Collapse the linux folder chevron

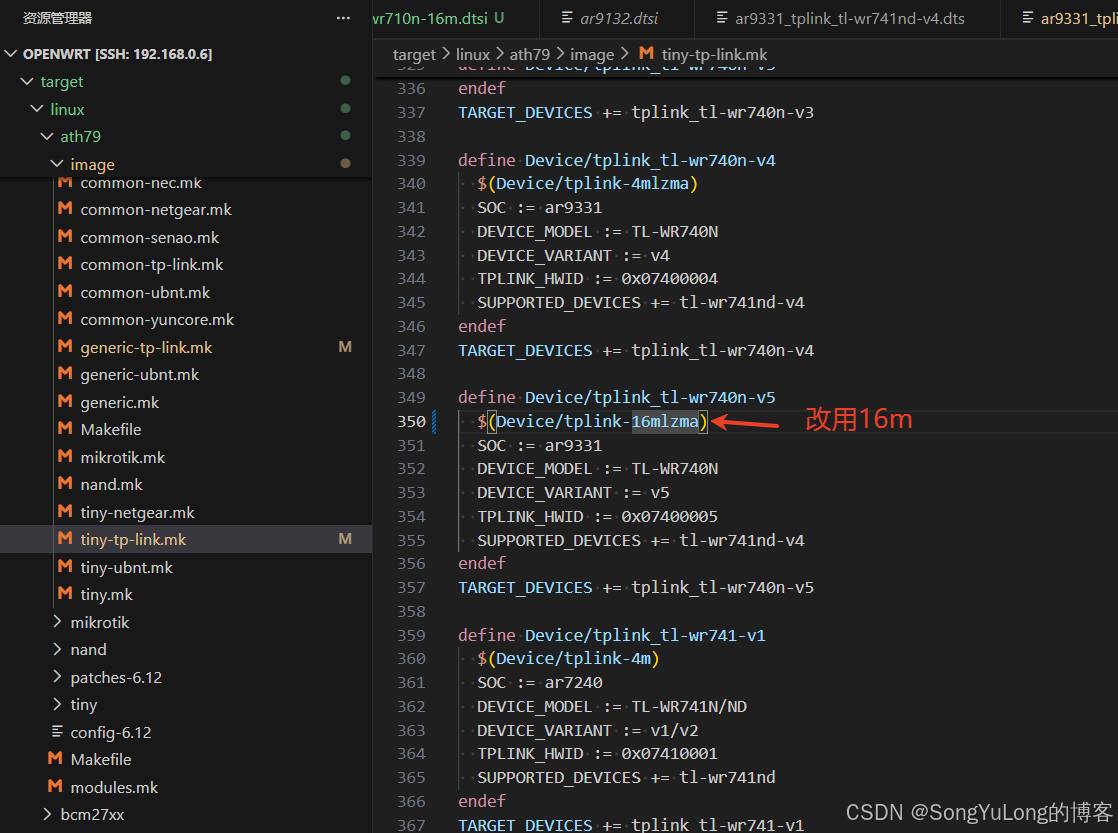[37, 109]
